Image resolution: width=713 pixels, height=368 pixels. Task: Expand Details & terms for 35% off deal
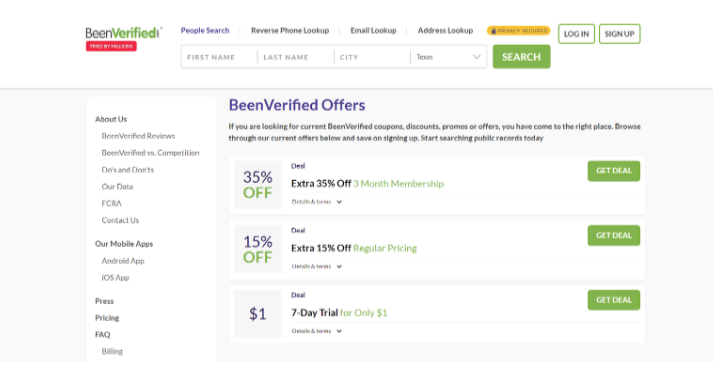pos(316,202)
